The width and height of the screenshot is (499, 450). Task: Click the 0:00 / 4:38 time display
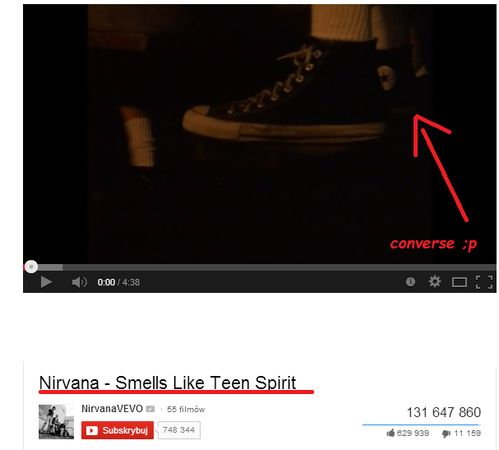(x=118, y=282)
